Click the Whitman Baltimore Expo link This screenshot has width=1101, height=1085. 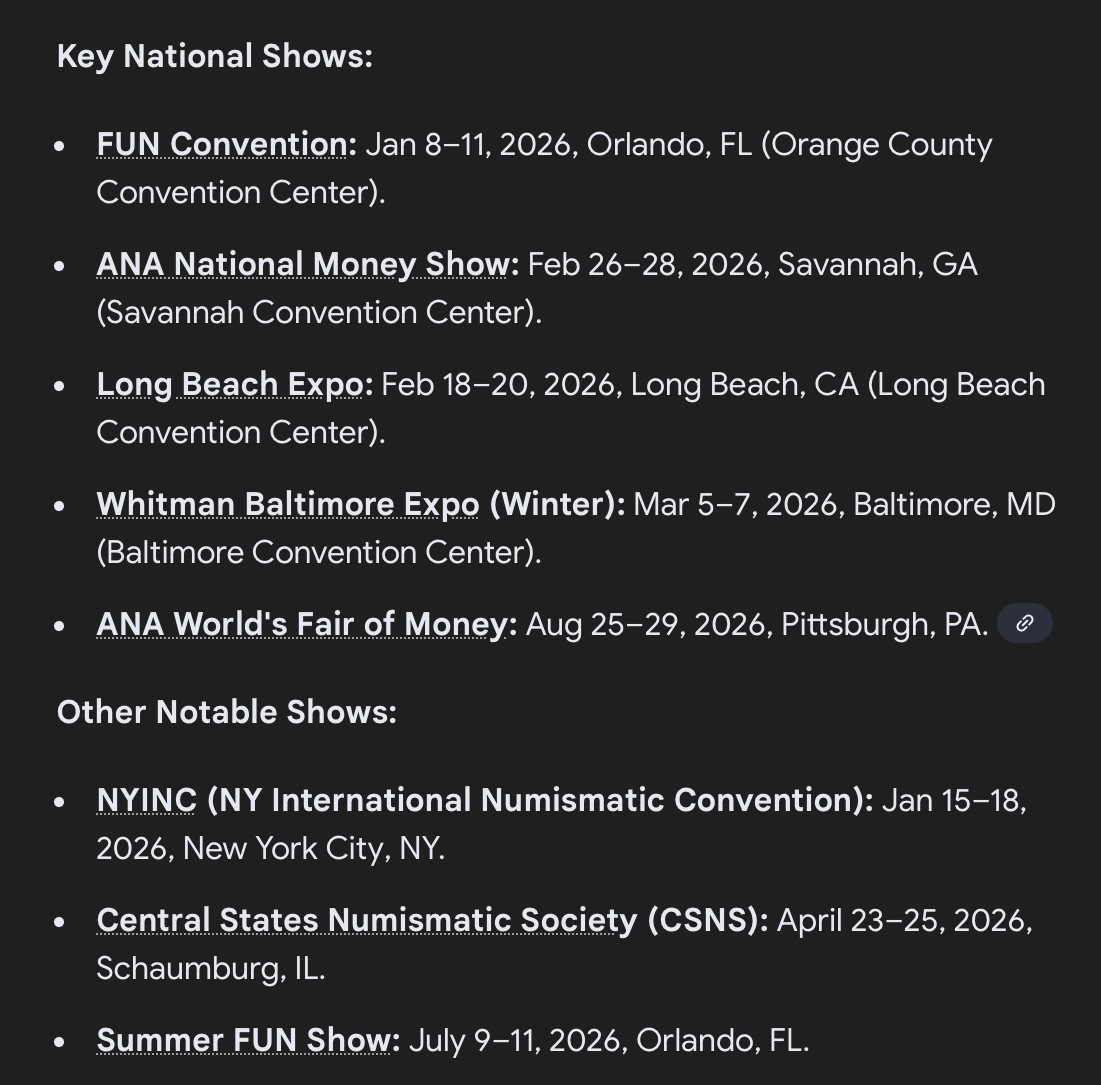click(x=287, y=505)
